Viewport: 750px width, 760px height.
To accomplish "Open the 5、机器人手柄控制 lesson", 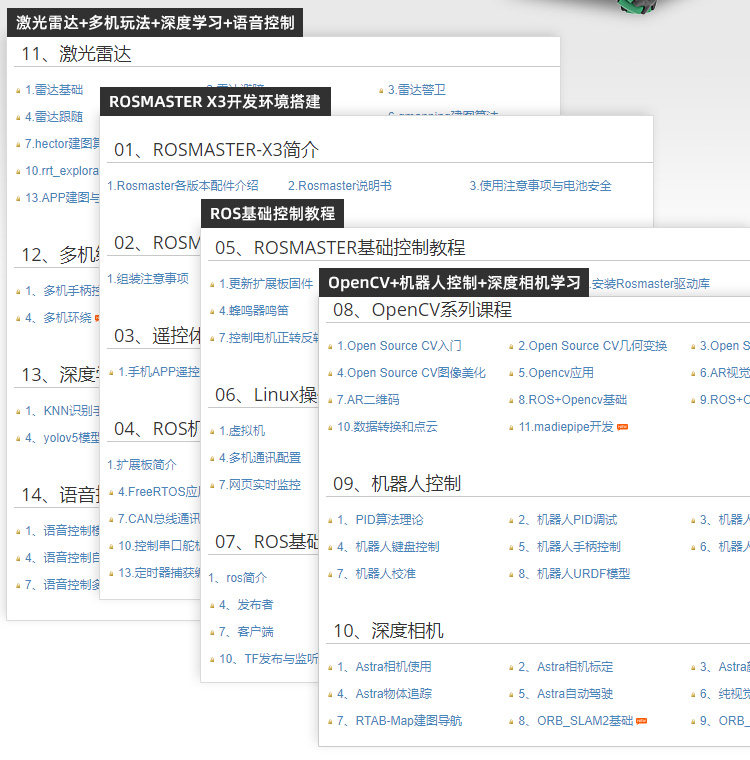I will (570, 547).
